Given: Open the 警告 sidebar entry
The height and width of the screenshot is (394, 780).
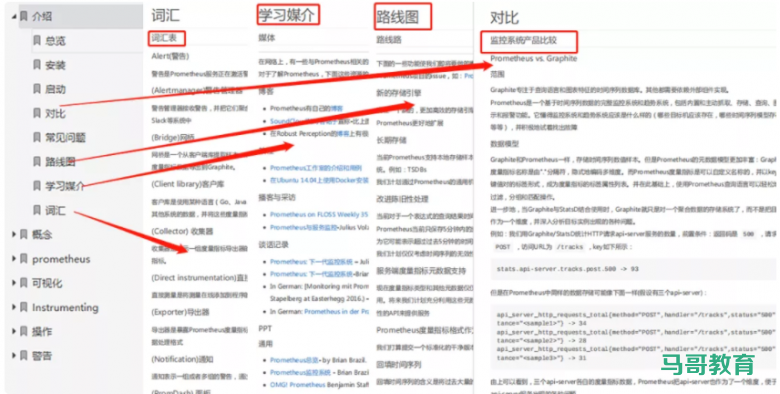Looking at the screenshot, I should (x=42, y=356).
